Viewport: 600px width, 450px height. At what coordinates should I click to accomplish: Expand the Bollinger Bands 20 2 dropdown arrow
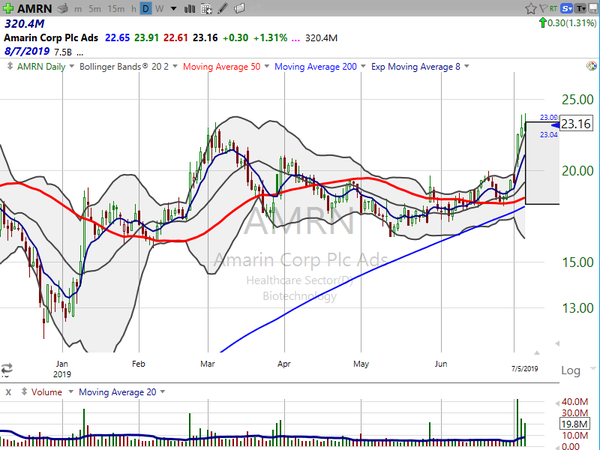[175, 67]
